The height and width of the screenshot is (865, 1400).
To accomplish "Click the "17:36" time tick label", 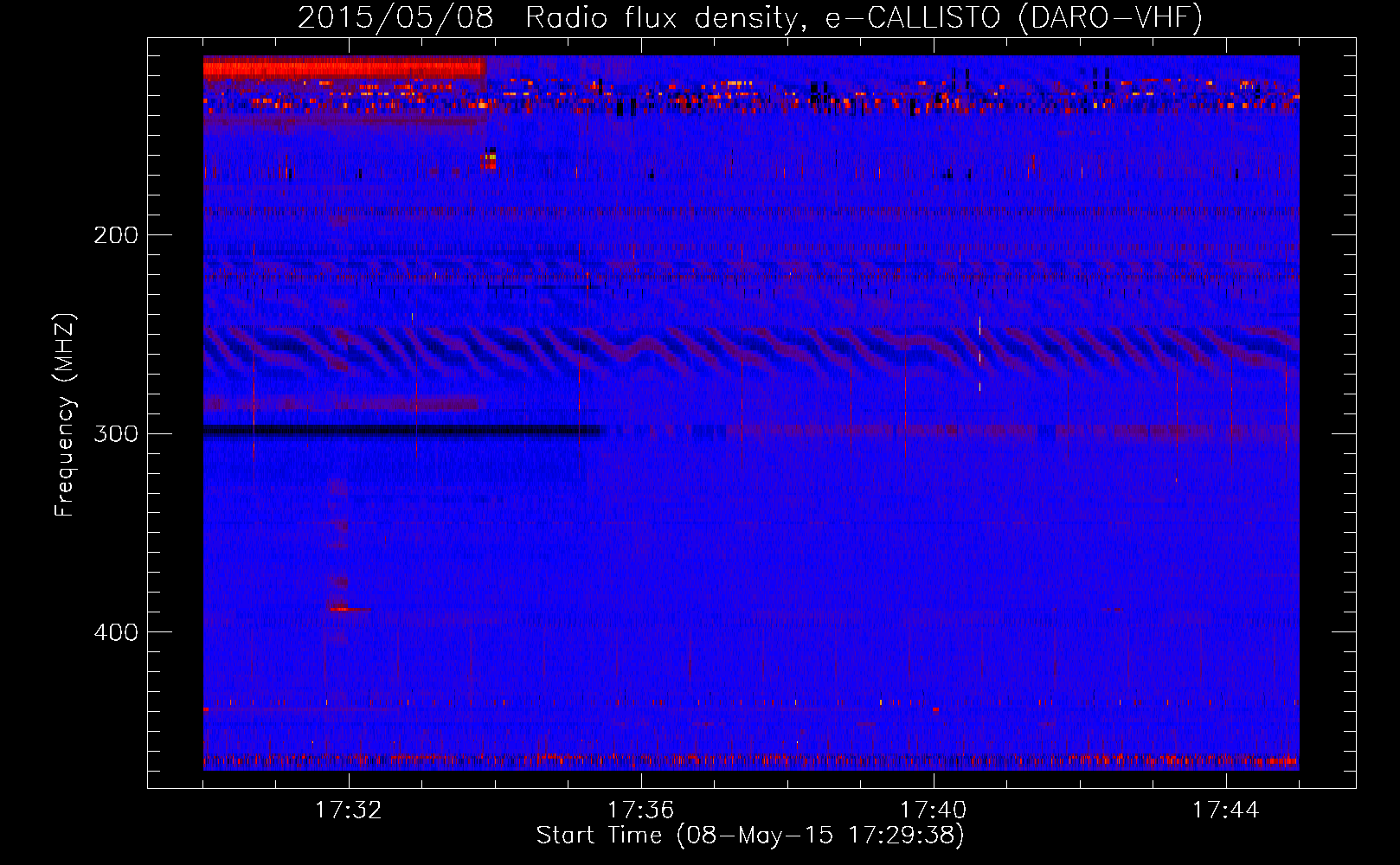I will click(641, 811).
